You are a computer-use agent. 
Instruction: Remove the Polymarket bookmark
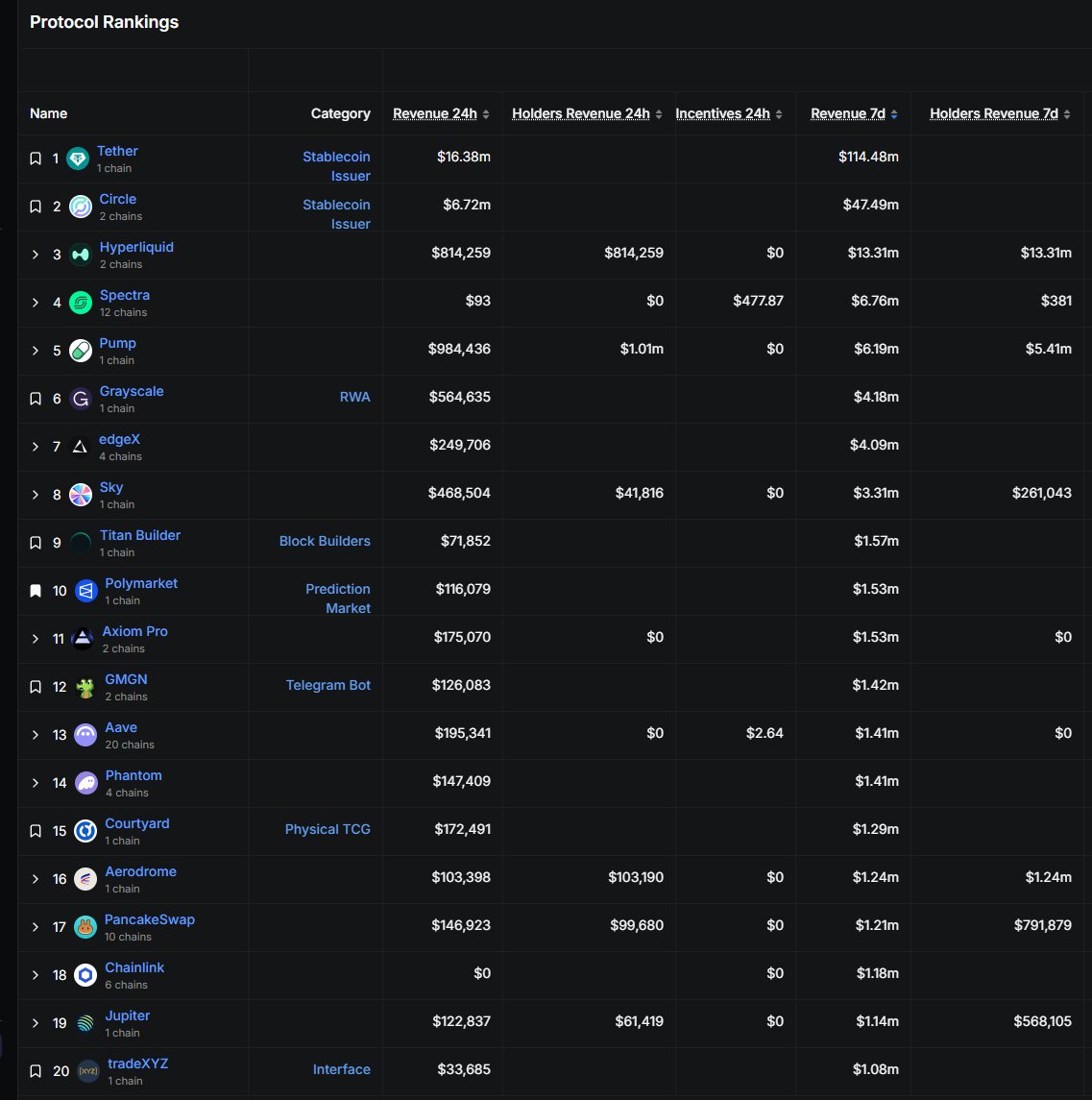click(36, 591)
